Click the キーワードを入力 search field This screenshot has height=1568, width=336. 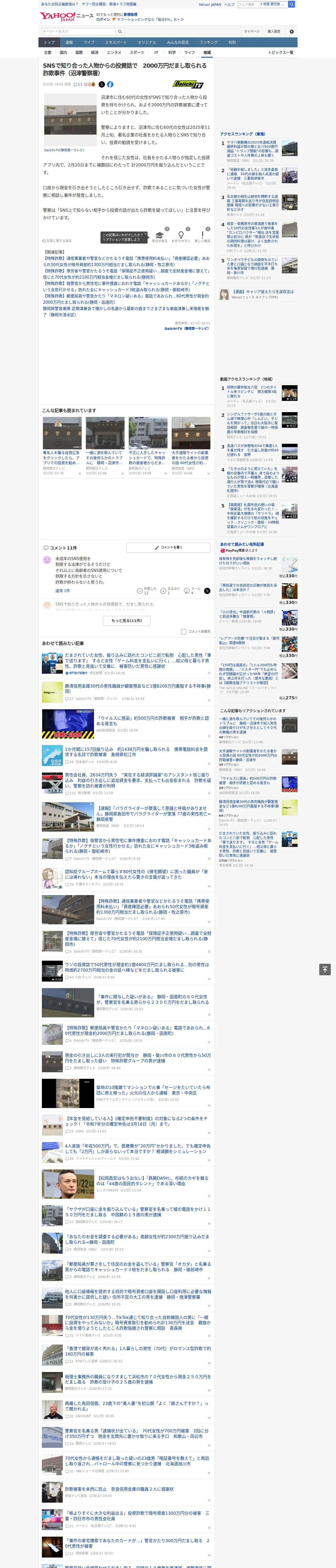79,31
